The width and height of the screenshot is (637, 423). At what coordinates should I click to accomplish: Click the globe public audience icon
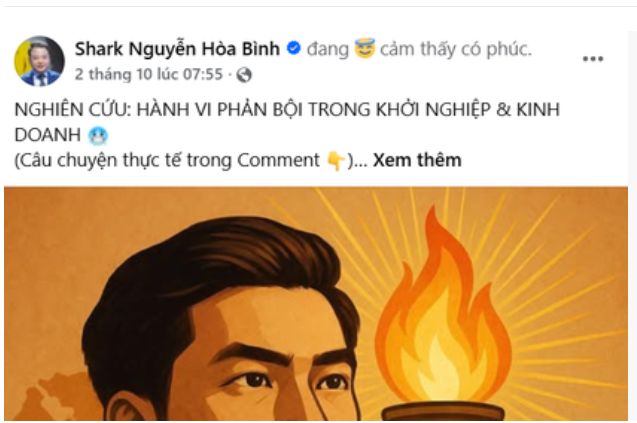[x=244, y=75]
